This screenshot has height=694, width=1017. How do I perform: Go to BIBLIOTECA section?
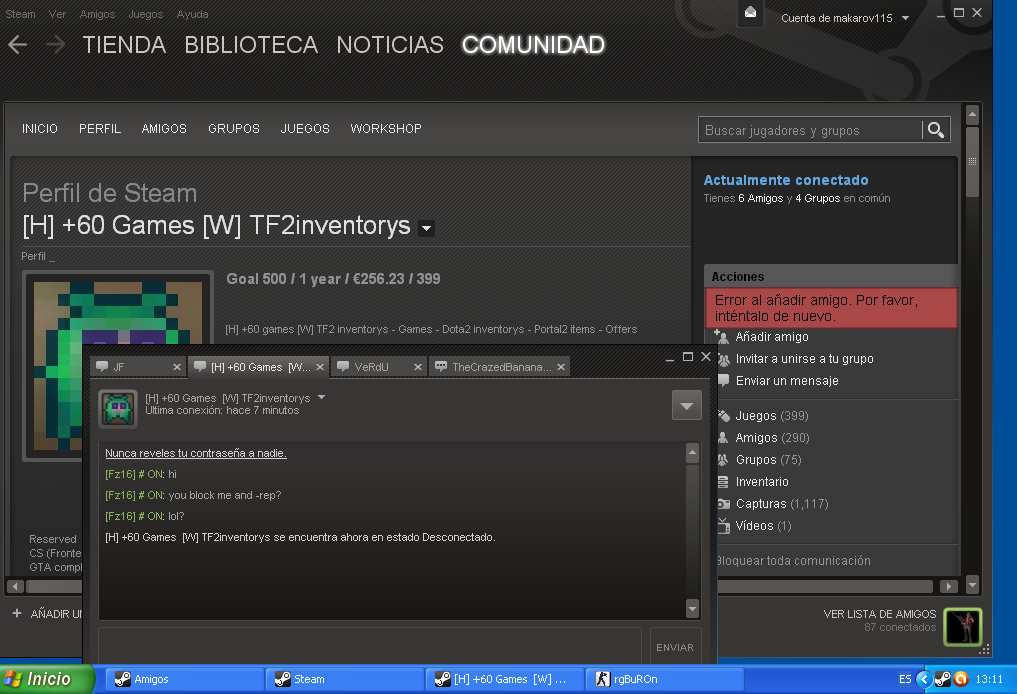(x=251, y=45)
